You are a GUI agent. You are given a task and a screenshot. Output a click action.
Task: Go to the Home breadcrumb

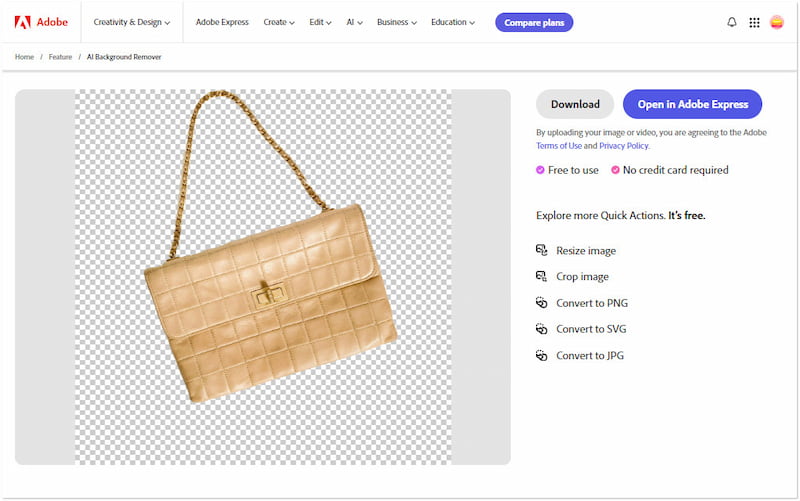pos(24,57)
